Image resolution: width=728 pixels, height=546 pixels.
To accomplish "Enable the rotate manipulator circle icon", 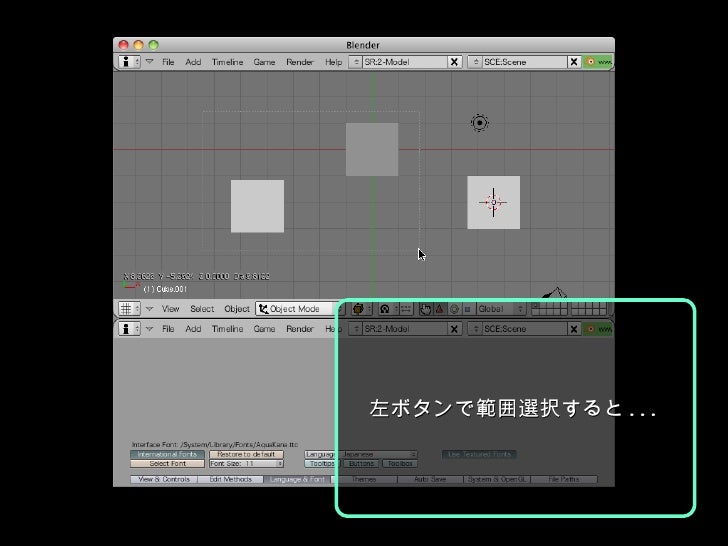I will (x=455, y=309).
